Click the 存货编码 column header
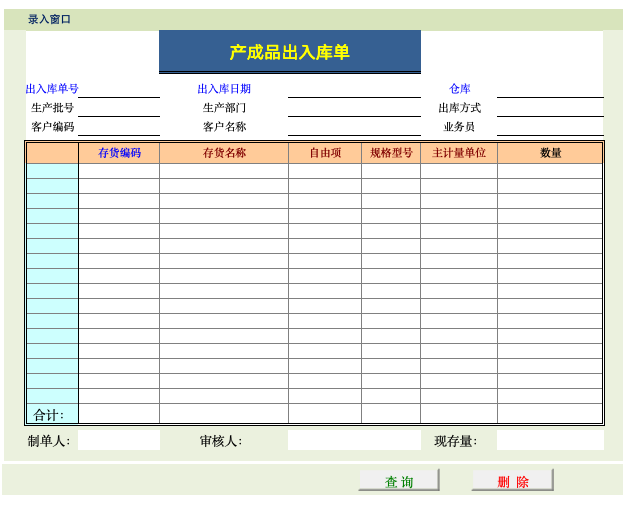The width and height of the screenshot is (623, 505). [x=119, y=153]
